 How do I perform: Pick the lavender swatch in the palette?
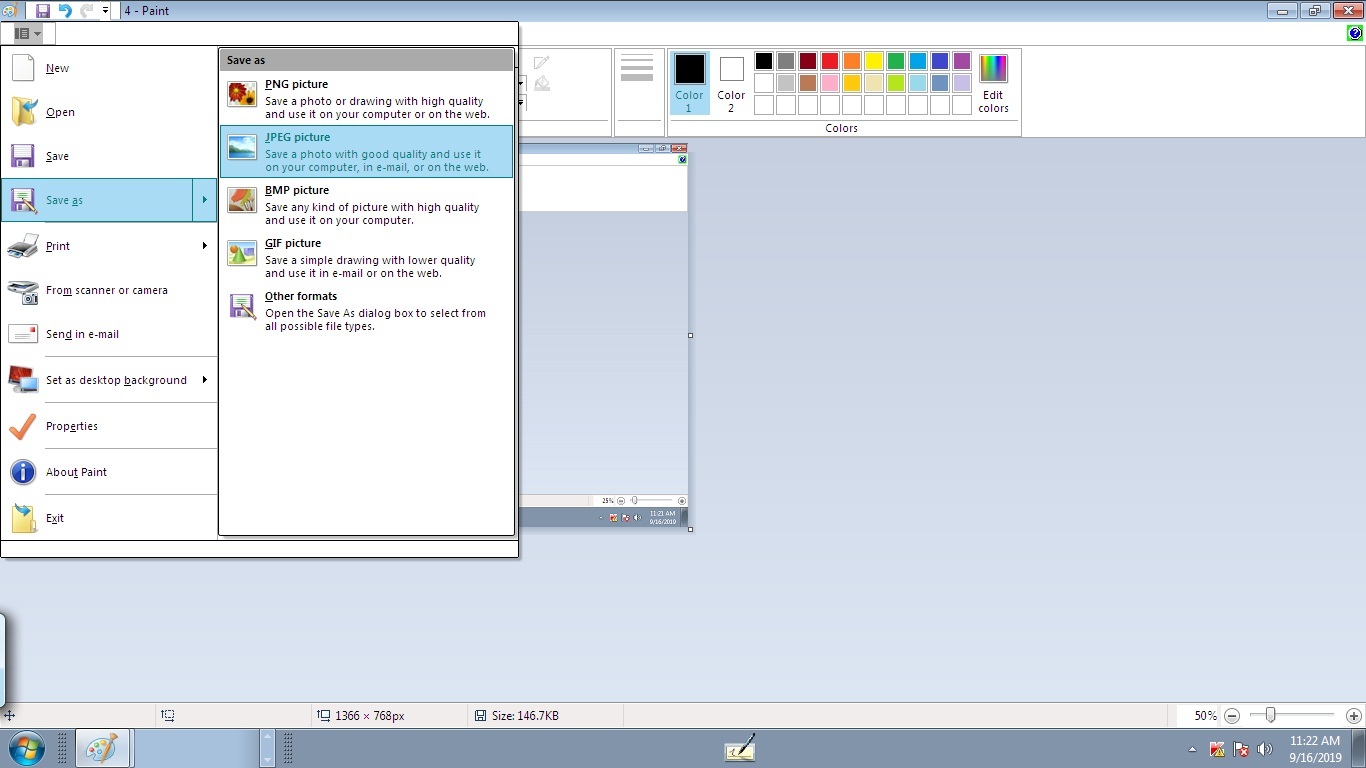(x=962, y=83)
